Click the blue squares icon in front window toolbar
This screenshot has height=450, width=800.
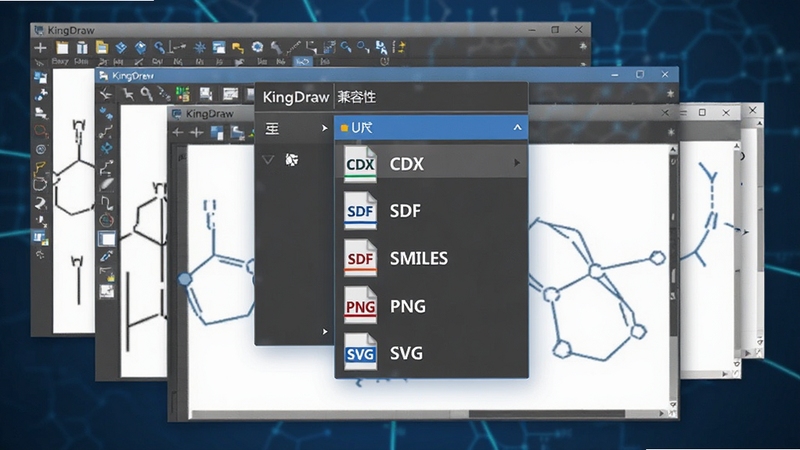coord(217,133)
